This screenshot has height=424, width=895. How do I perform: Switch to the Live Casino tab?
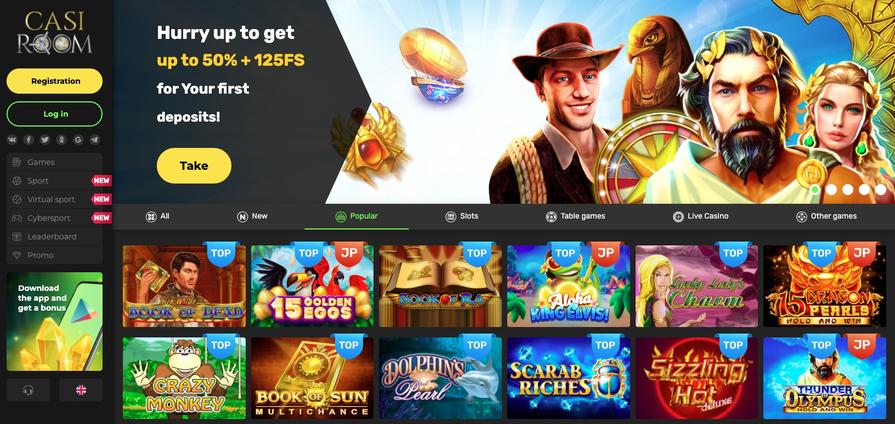click(700, 216)
